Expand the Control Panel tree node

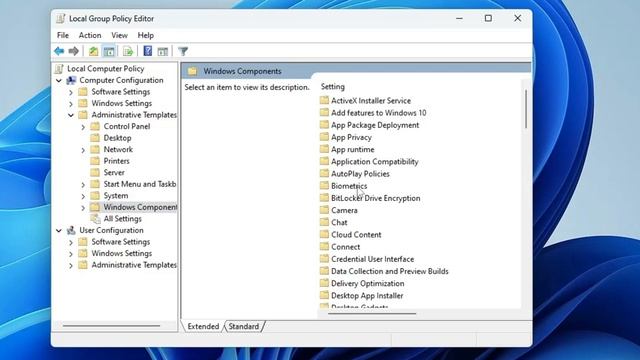83,127
